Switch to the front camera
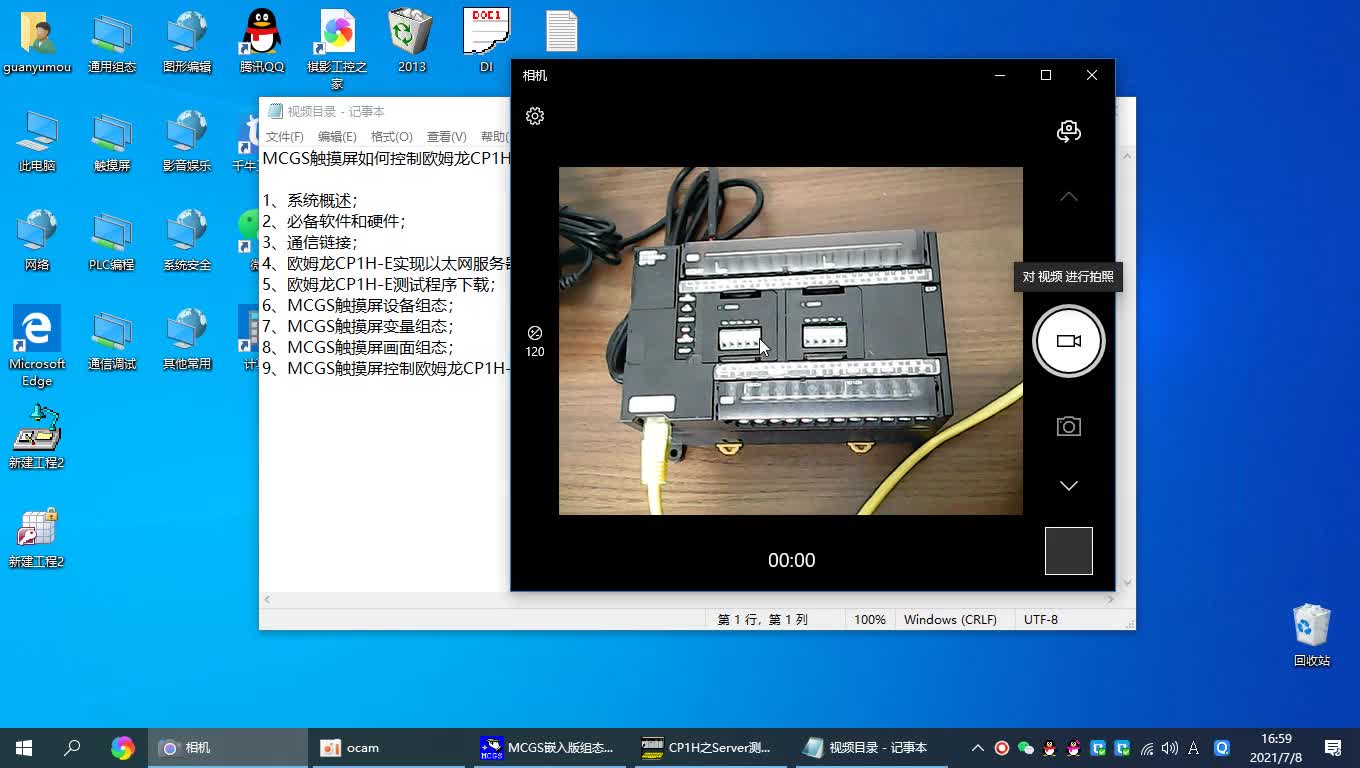 [1068, 131]
